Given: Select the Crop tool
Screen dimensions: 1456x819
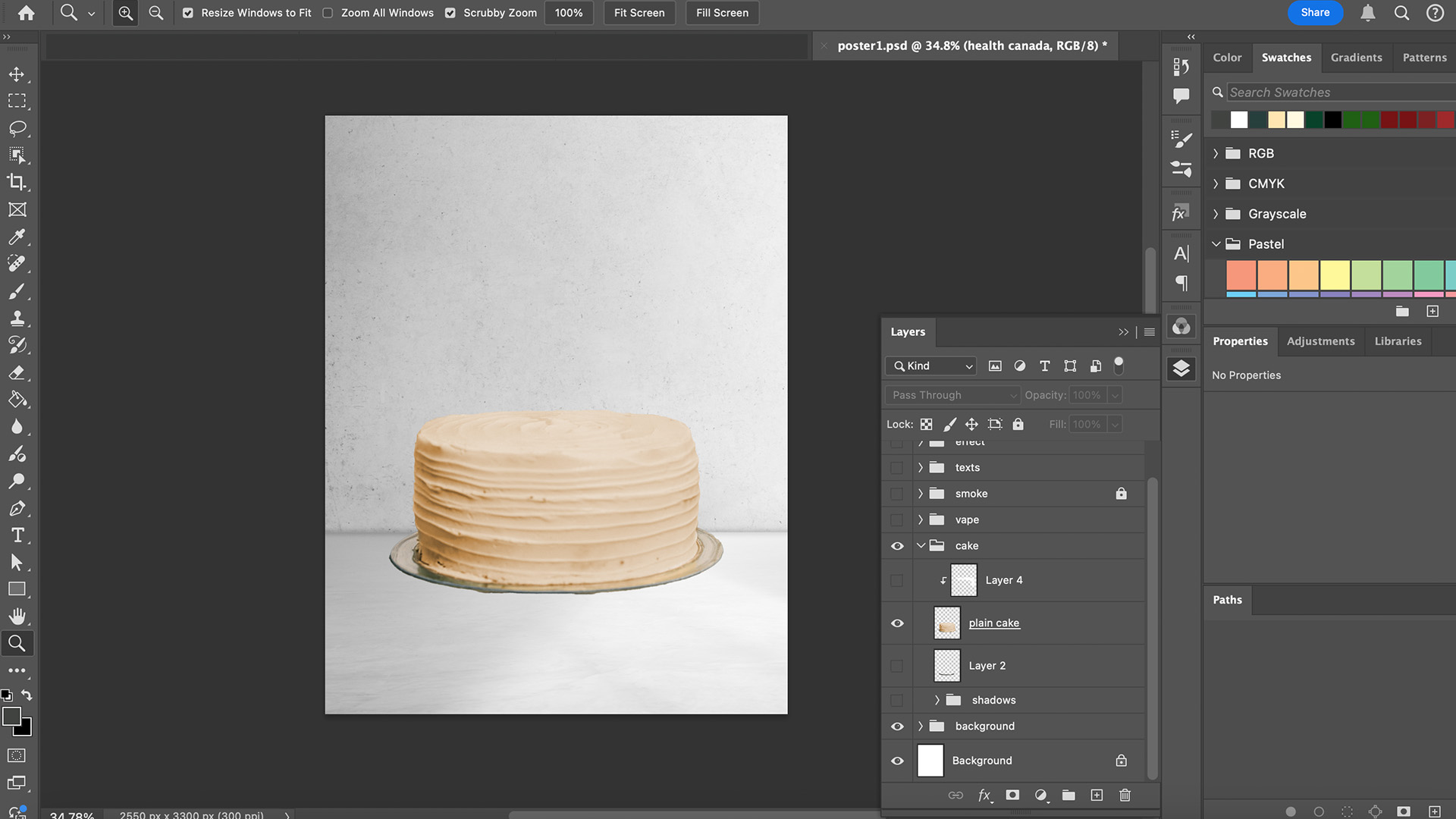Looking at the screenshot, I should tap(17, 182).
